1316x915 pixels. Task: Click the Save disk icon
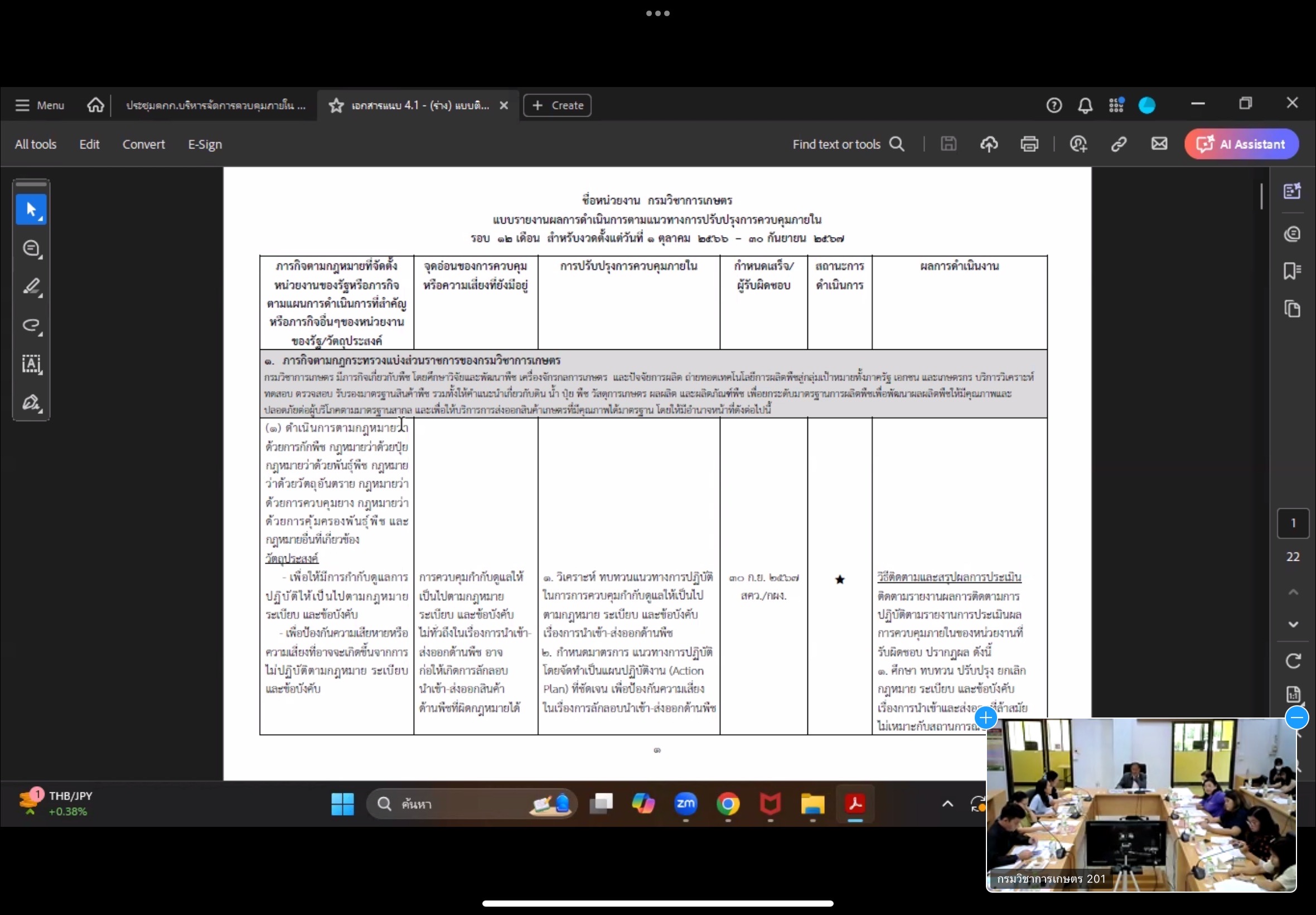click(948, 144)
